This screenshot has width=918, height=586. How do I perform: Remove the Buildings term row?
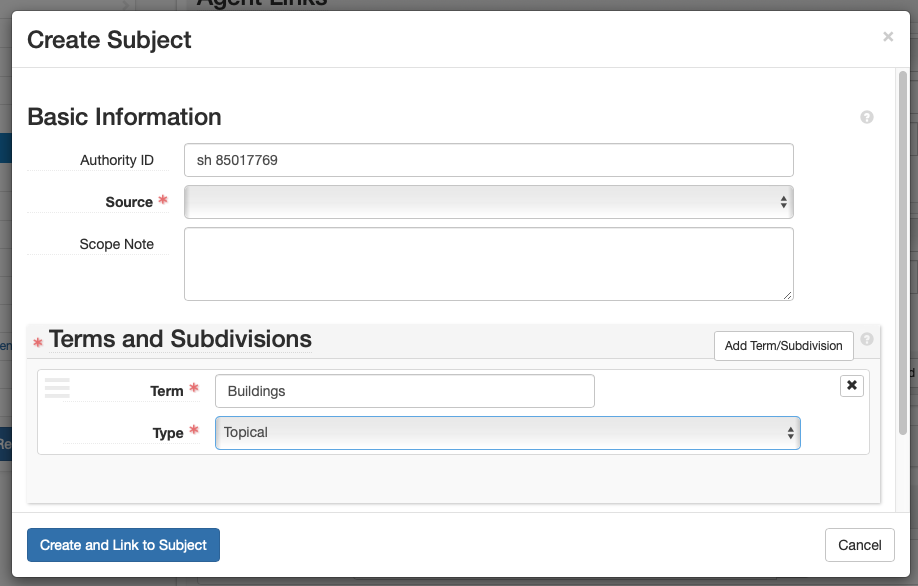[851, 385]
